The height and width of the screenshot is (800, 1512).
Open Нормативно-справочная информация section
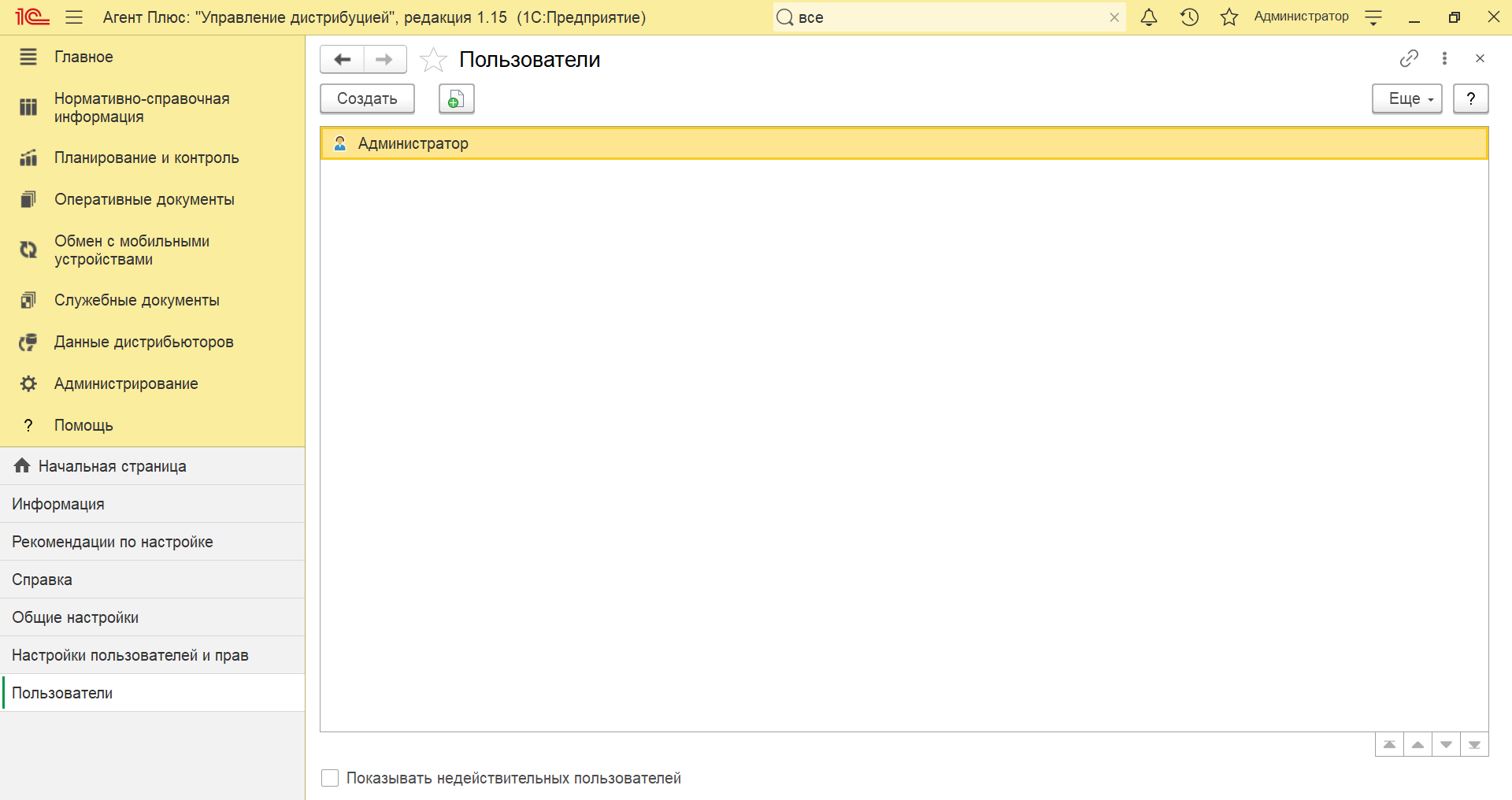point(152,108)
